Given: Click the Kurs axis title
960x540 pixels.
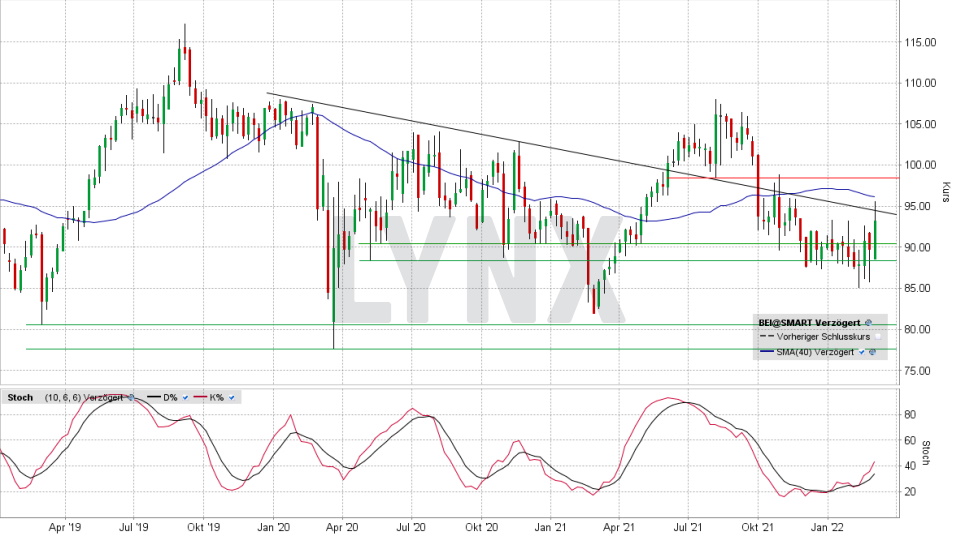Looking at the screenshot, I should (946, 192).
